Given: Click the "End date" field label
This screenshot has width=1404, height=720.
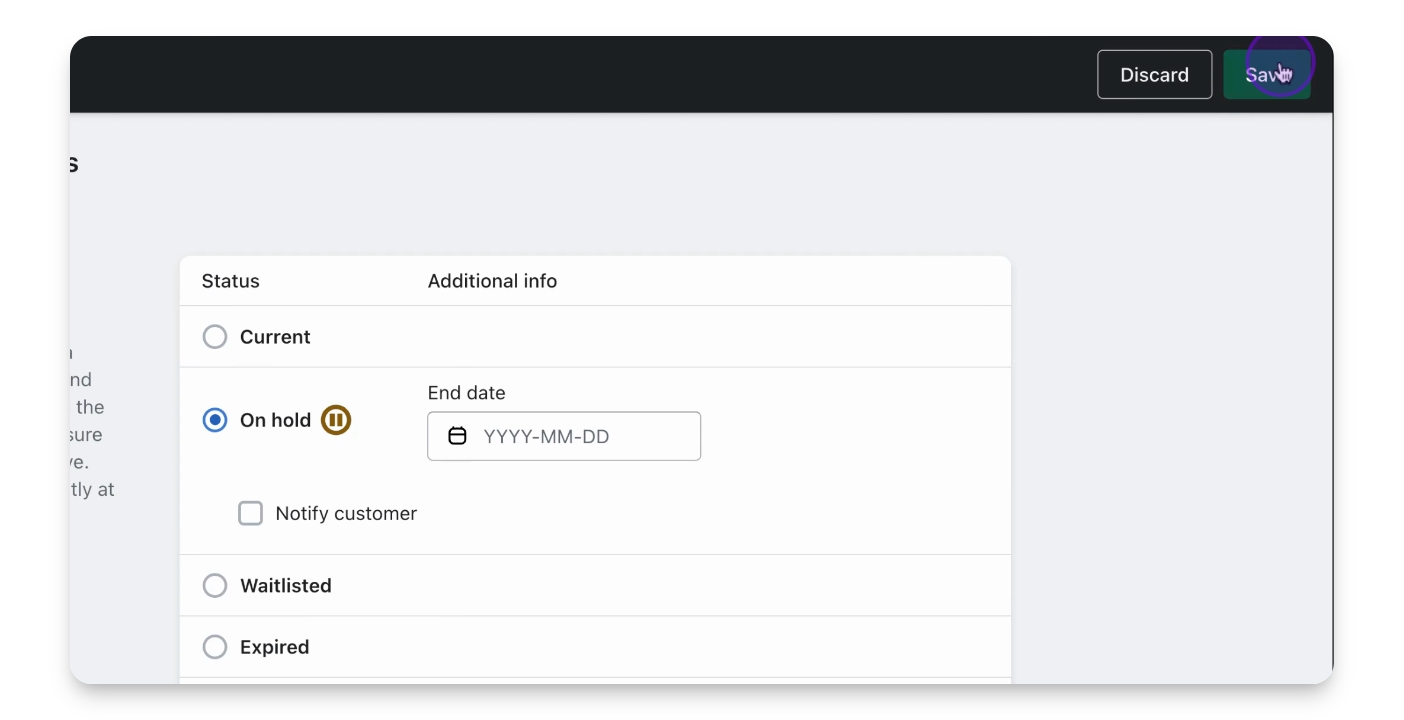Looking at the screenshot, I should (466, 393).
